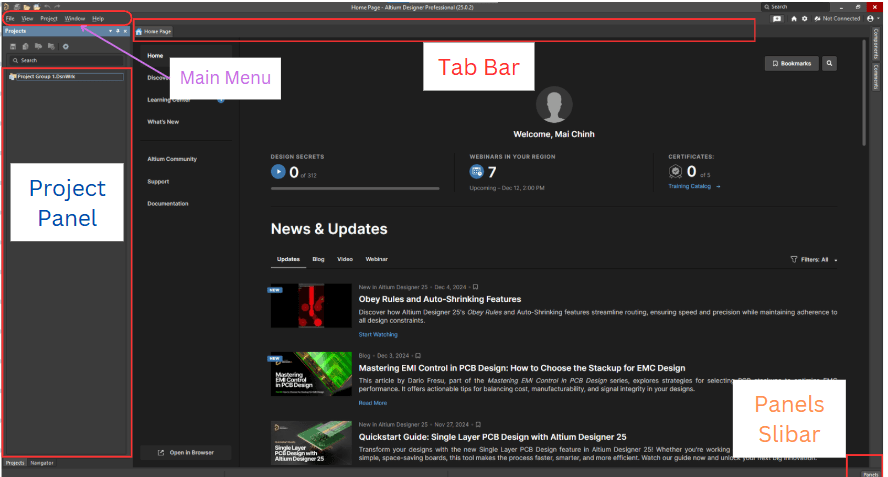Click the Projects panel search field

point(68,60)
